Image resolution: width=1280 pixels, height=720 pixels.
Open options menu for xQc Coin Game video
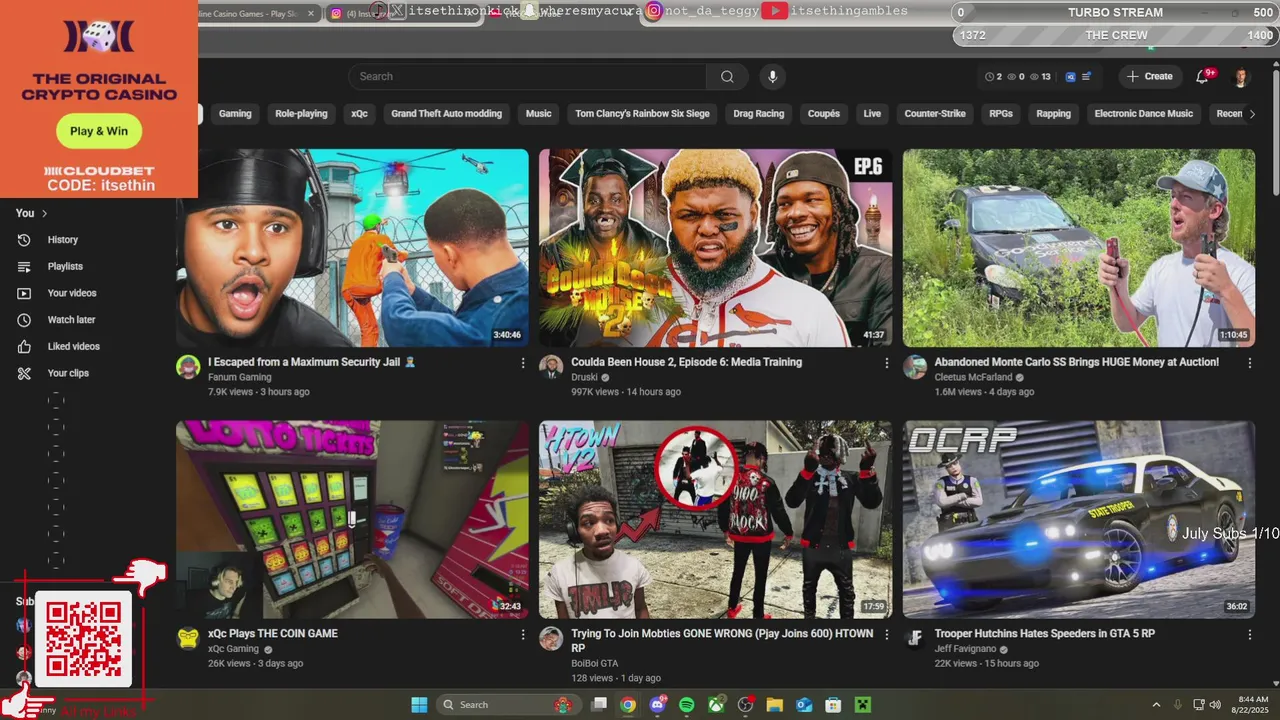click(x=522, y=634)
